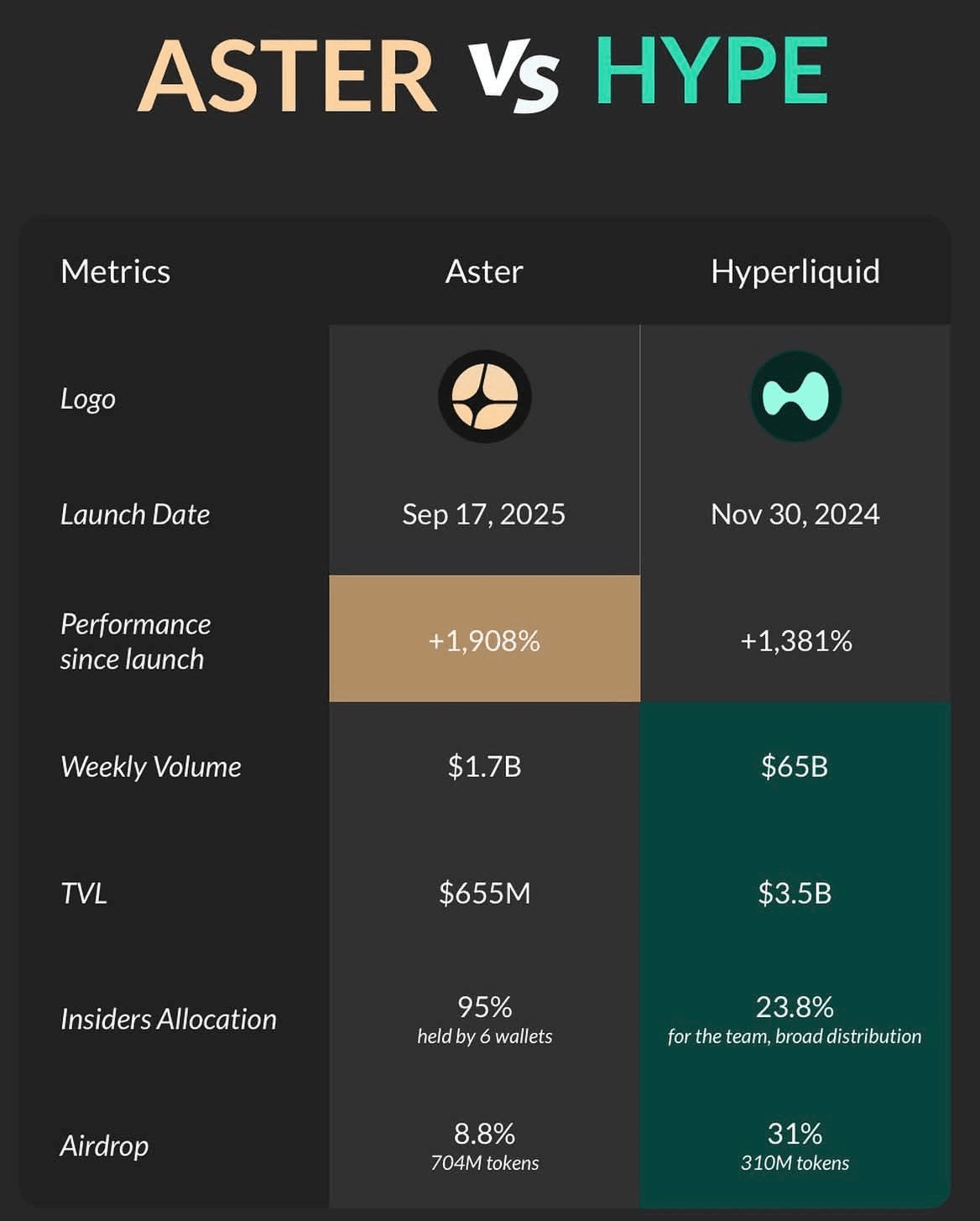The image size is (980, 1221).
Task: Click the highlighted +1,908% performance cell
Action: tap(484, 639)
